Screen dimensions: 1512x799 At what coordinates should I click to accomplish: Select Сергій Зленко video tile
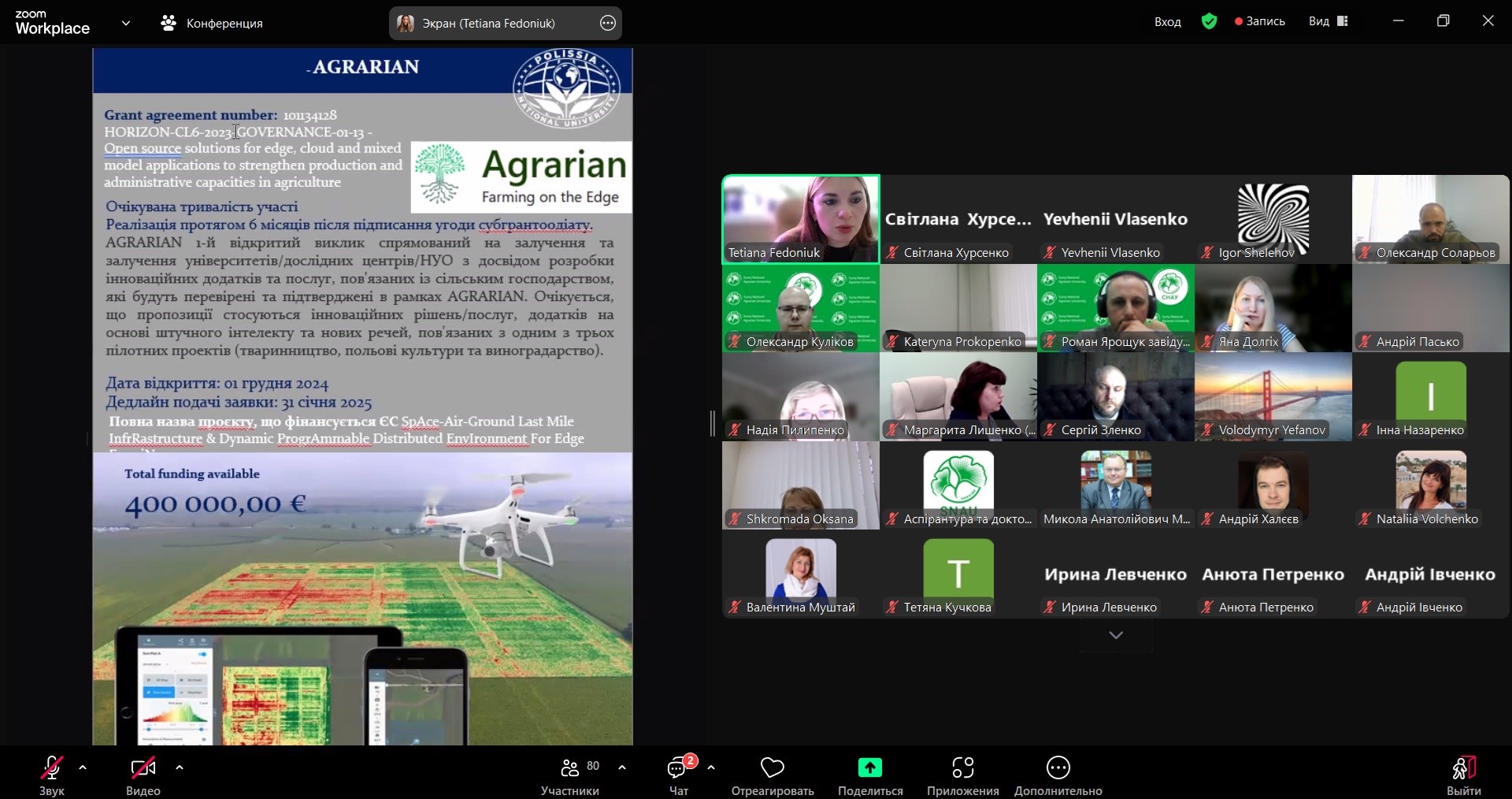1116,396
